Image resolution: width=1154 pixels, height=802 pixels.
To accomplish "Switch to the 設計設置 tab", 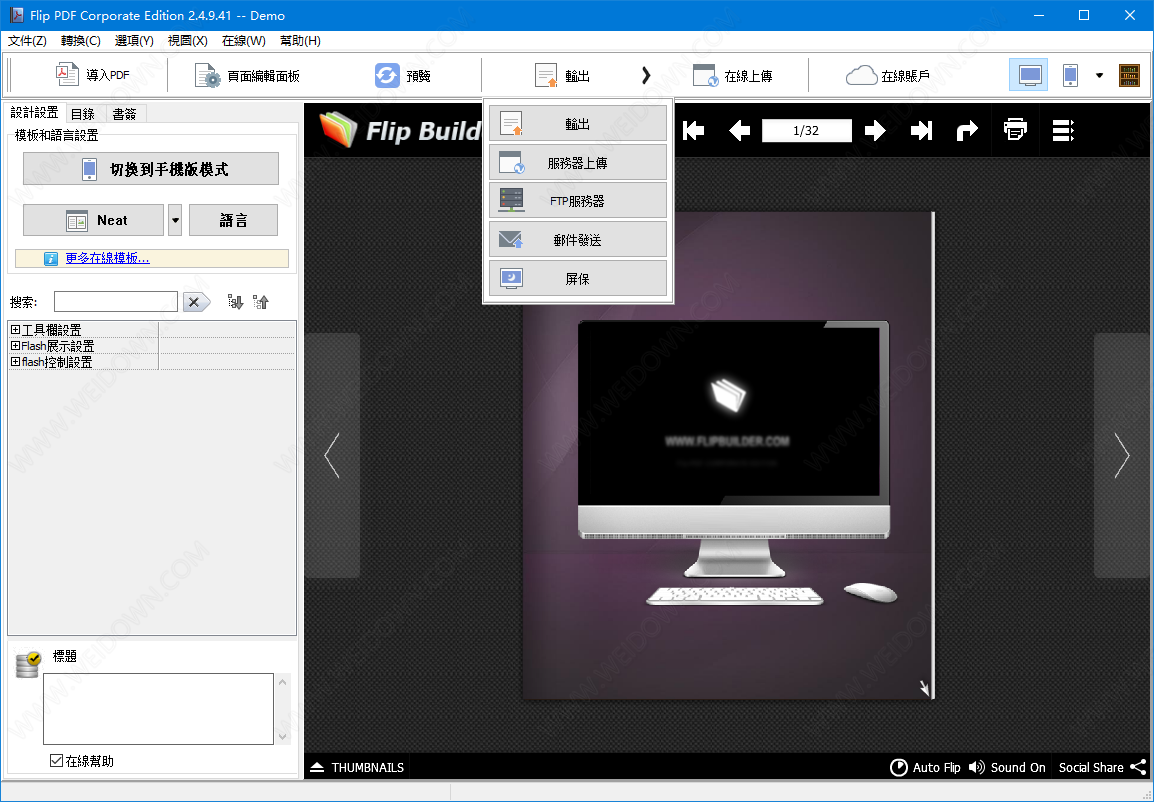I will coord(35,112).
